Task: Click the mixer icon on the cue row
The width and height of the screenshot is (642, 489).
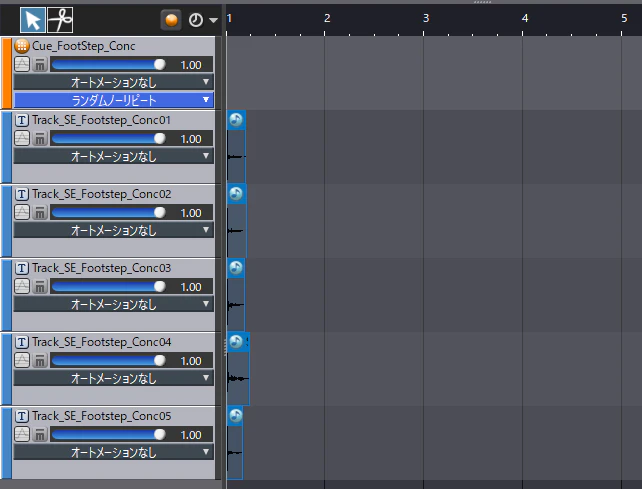Action: pos(40,65)
